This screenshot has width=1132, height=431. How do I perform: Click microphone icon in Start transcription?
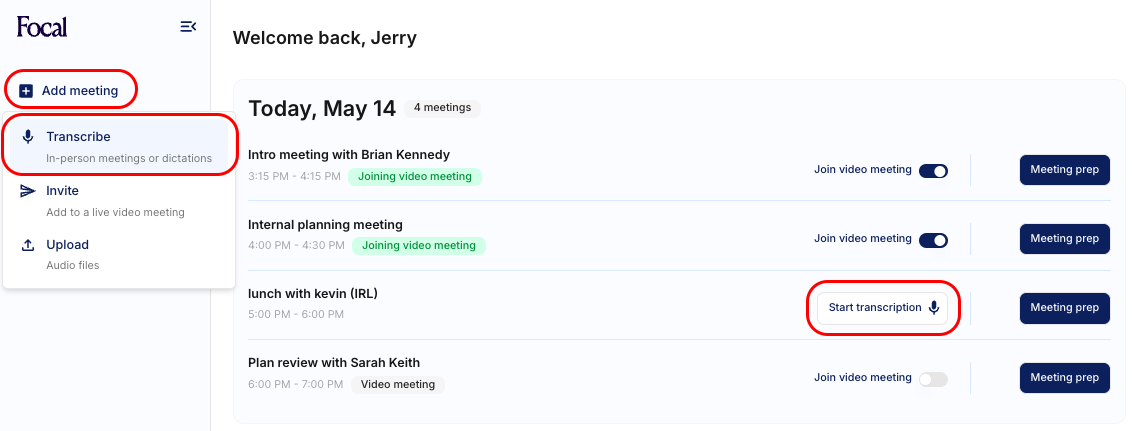pos(934,308)
